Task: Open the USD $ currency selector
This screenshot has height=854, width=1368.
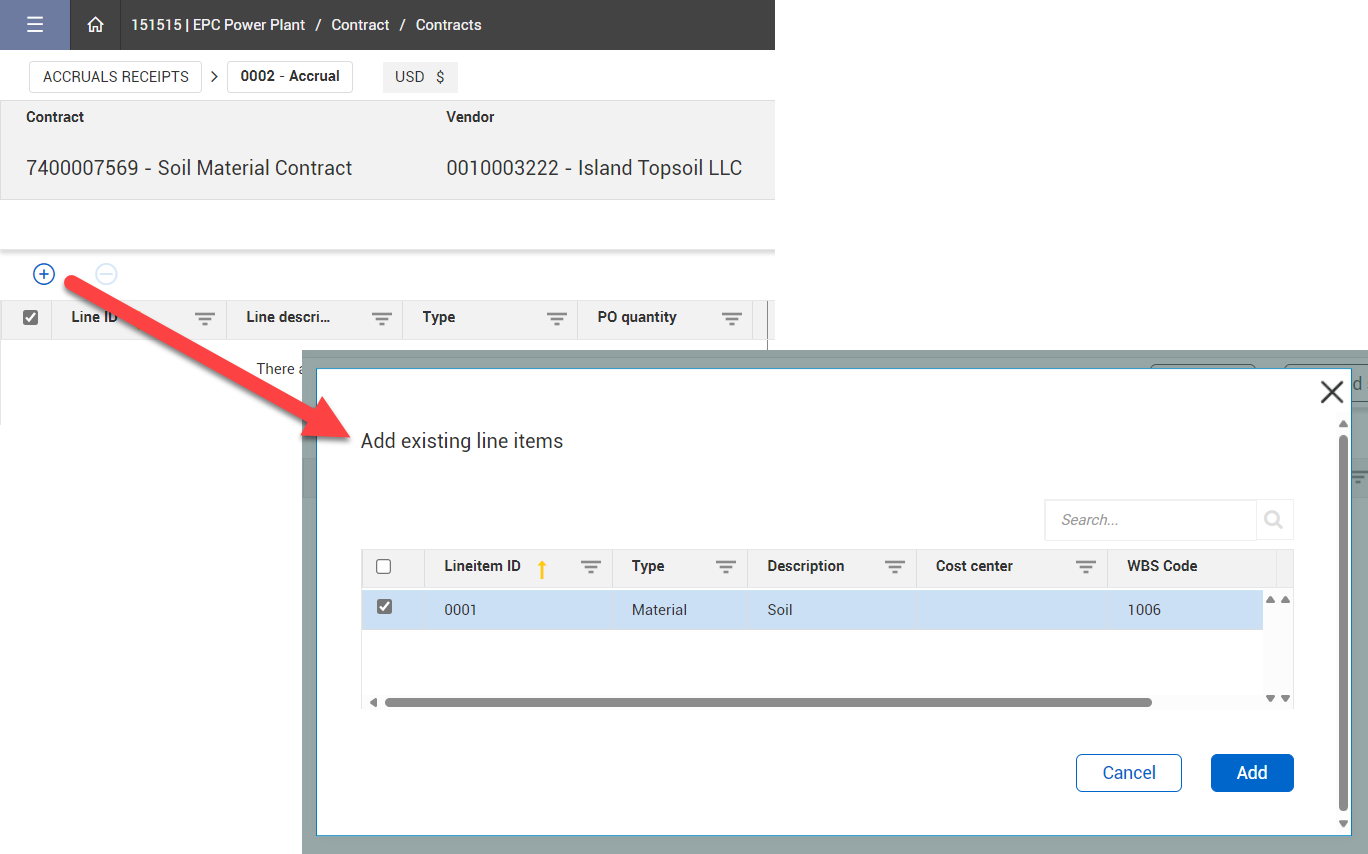Action: click(x=419, y=77)
